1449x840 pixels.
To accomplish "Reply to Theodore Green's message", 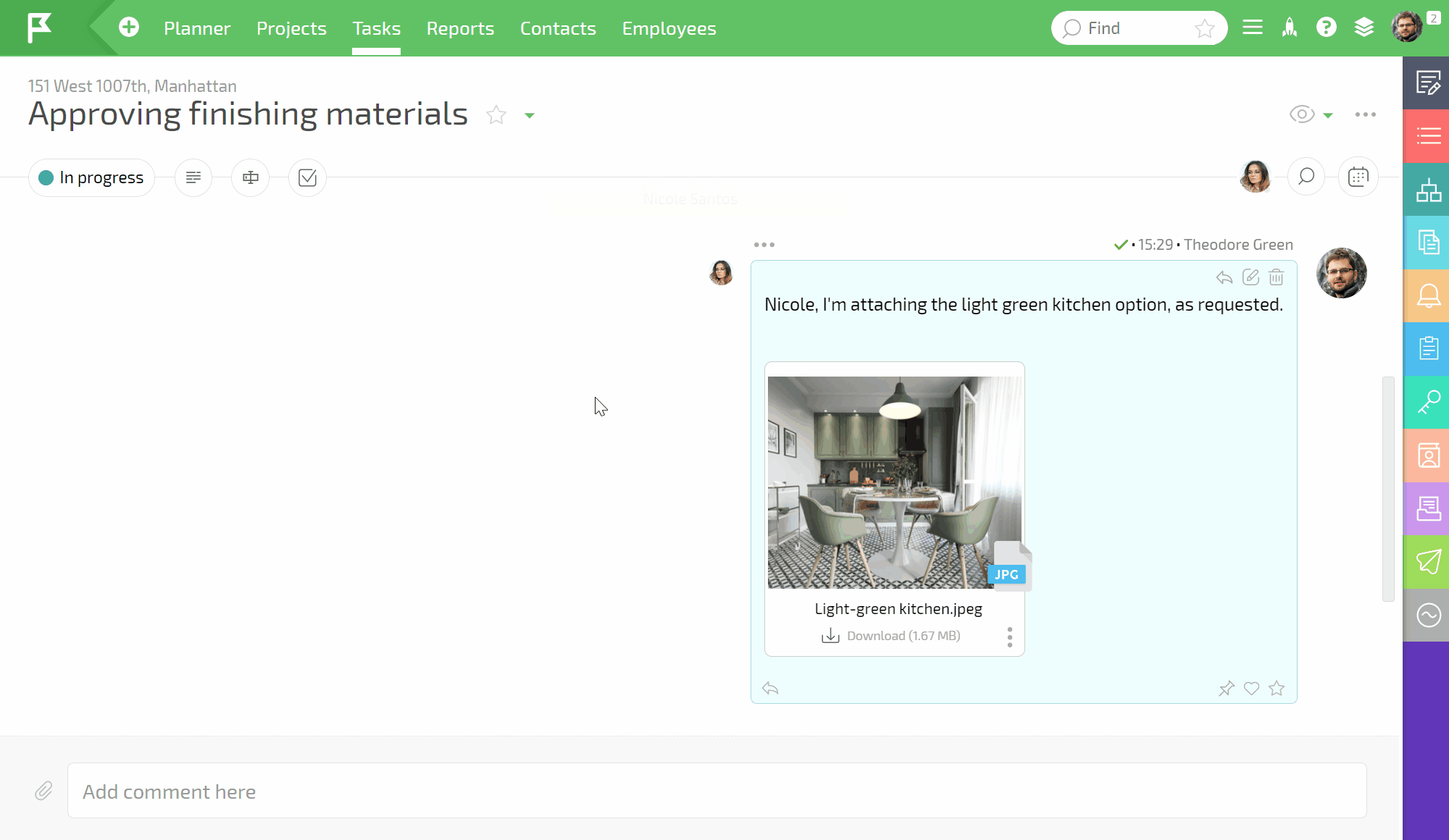I will [x=1224, y=277].
